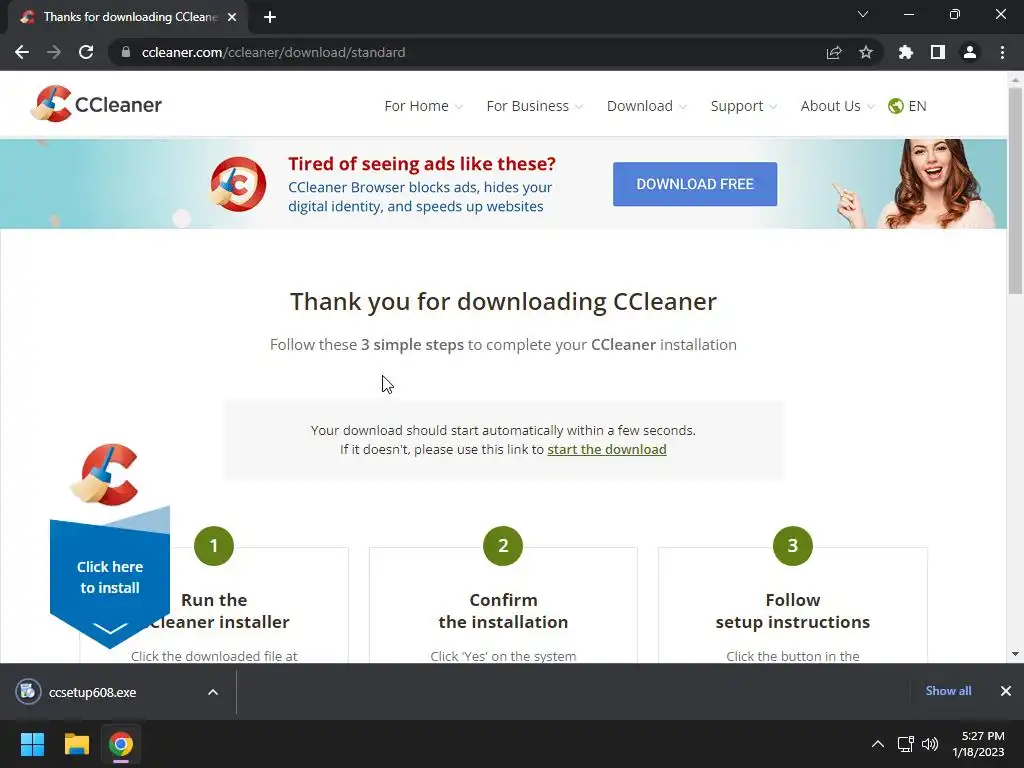Open a new browser tab

[x=270, y=17]
